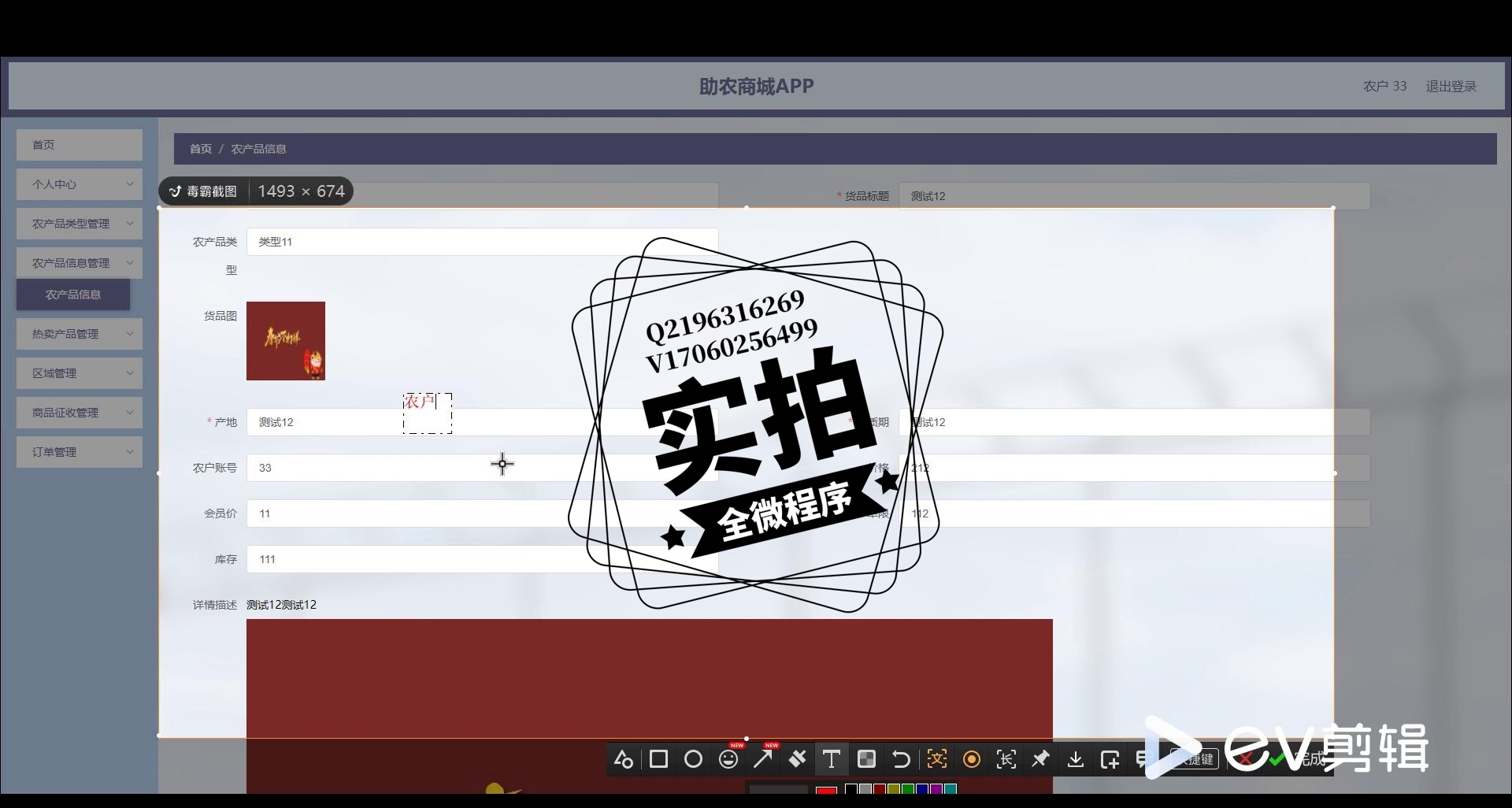Pick the teal color swatch
The image size is (1512, 808).
click(951, 789)
